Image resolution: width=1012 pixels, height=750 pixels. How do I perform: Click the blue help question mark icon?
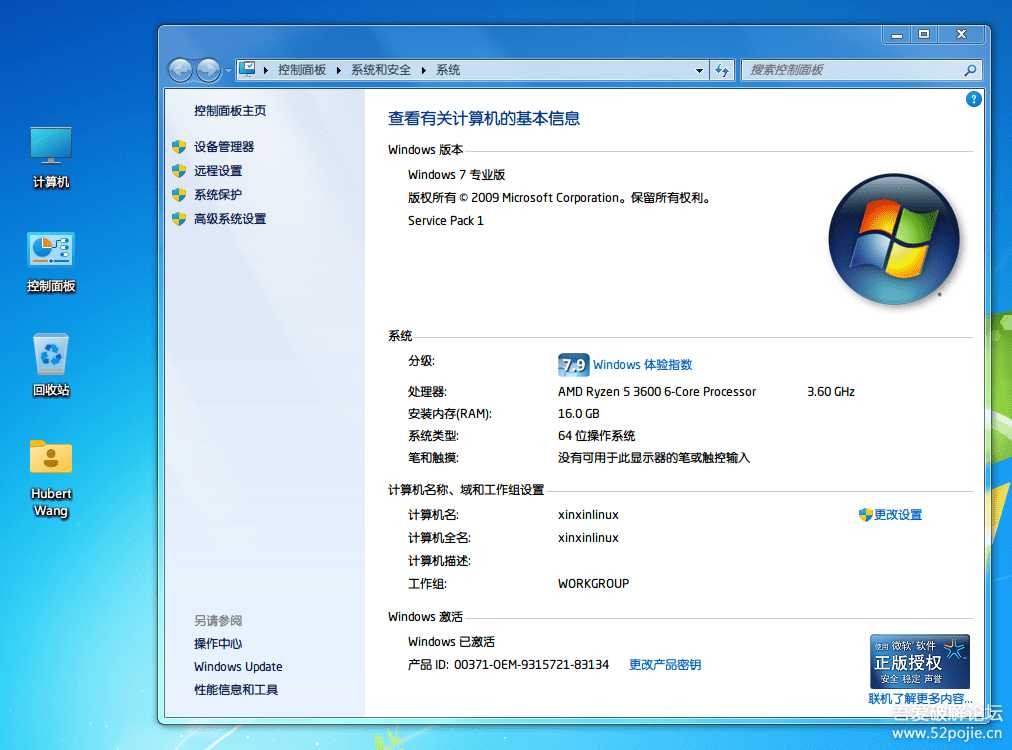coord(973,99)
